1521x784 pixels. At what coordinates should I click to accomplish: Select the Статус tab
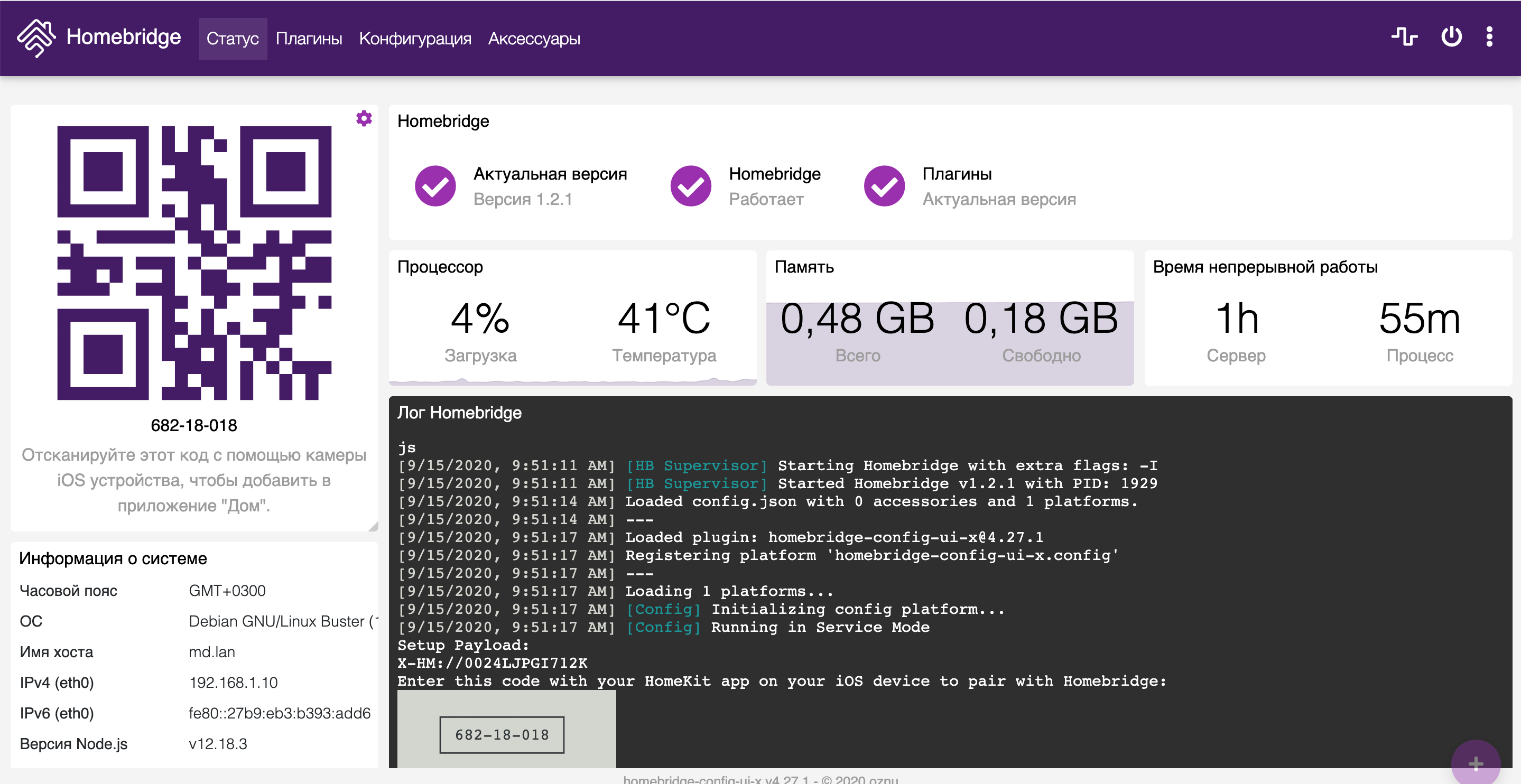(232, 39)
